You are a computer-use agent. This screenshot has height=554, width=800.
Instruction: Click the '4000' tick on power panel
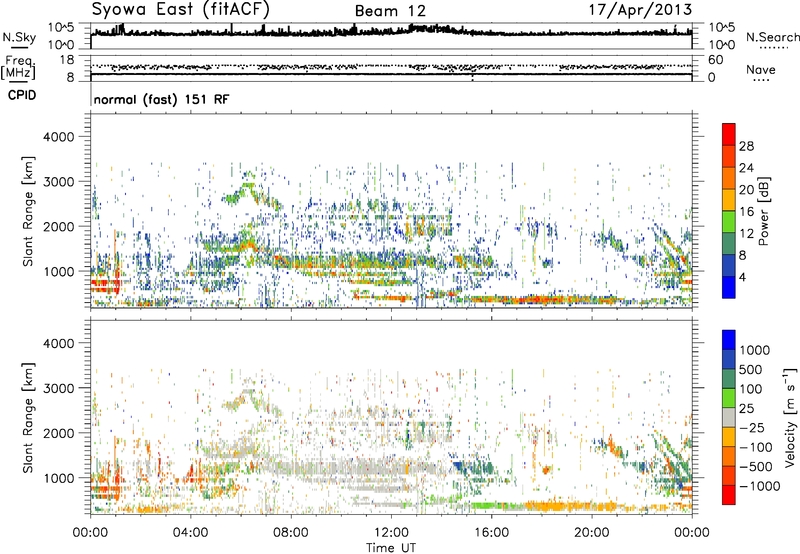point(58,137)
